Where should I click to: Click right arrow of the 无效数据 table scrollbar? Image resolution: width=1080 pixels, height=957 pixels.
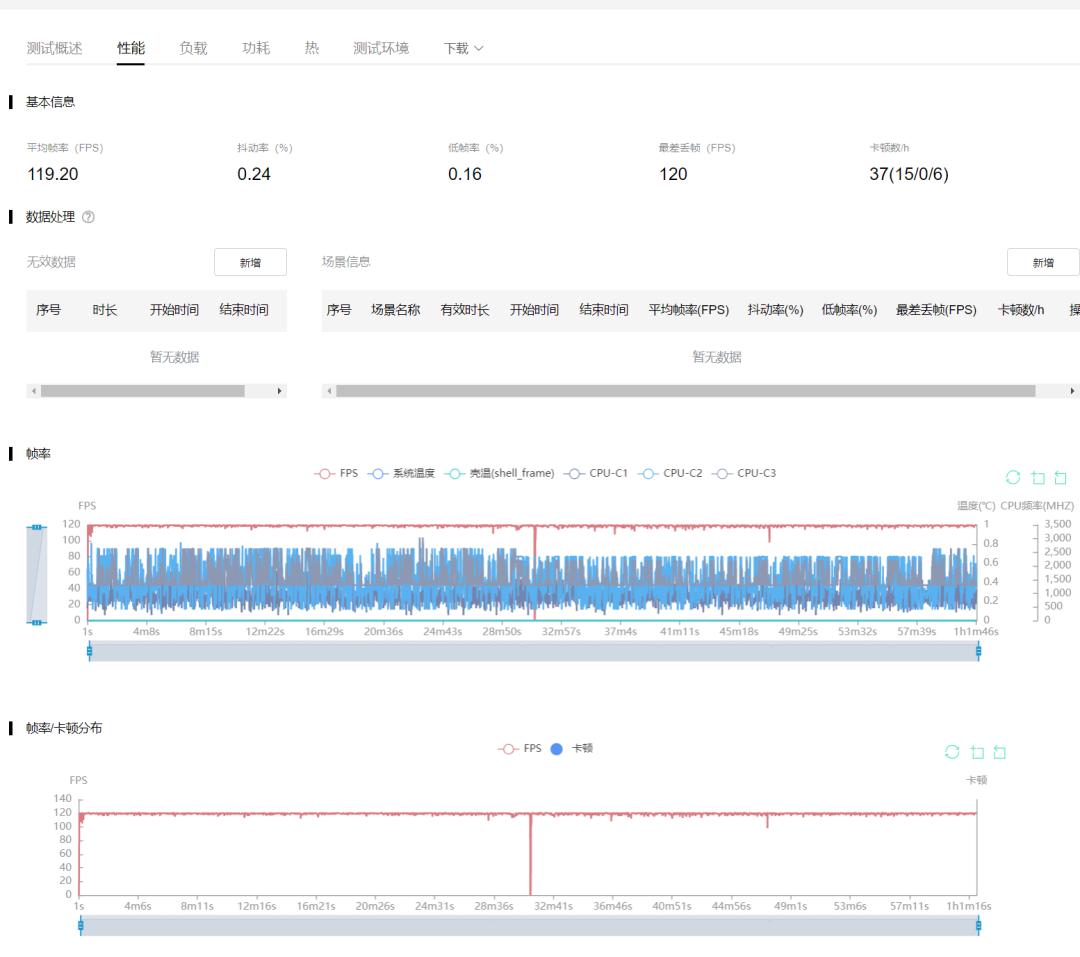pos(279,391)
